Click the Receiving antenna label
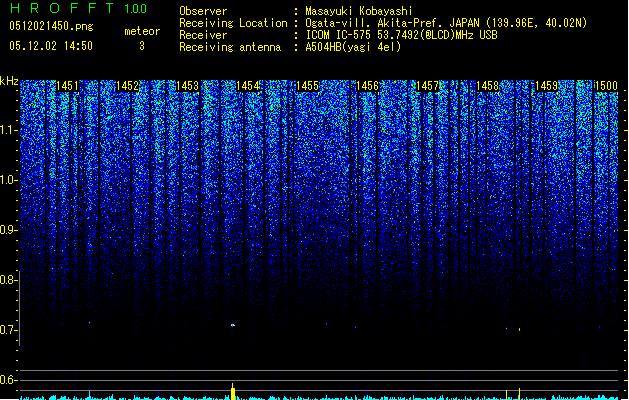Viewport: 629px width, 400px height. click(x=230, y=47)
